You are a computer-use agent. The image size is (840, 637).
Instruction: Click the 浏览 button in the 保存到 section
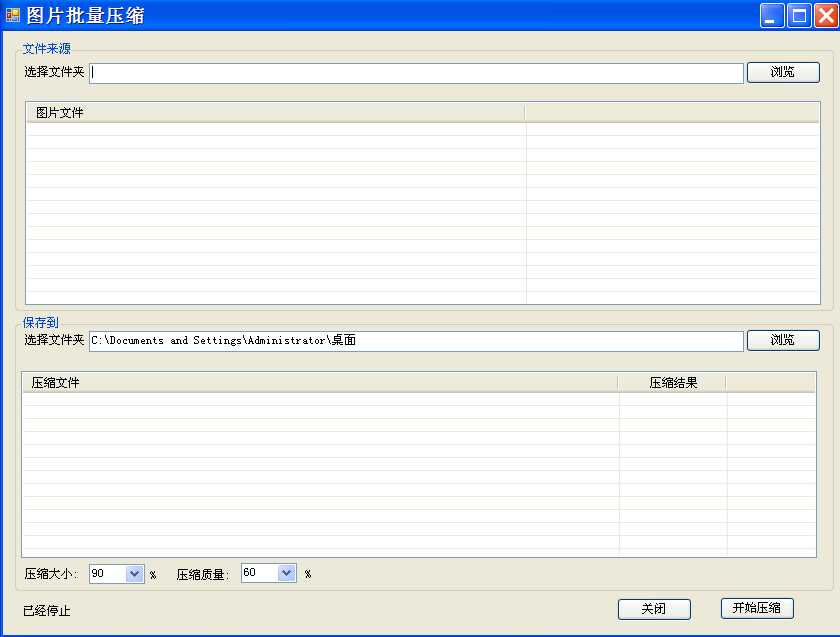pos(783,340)
